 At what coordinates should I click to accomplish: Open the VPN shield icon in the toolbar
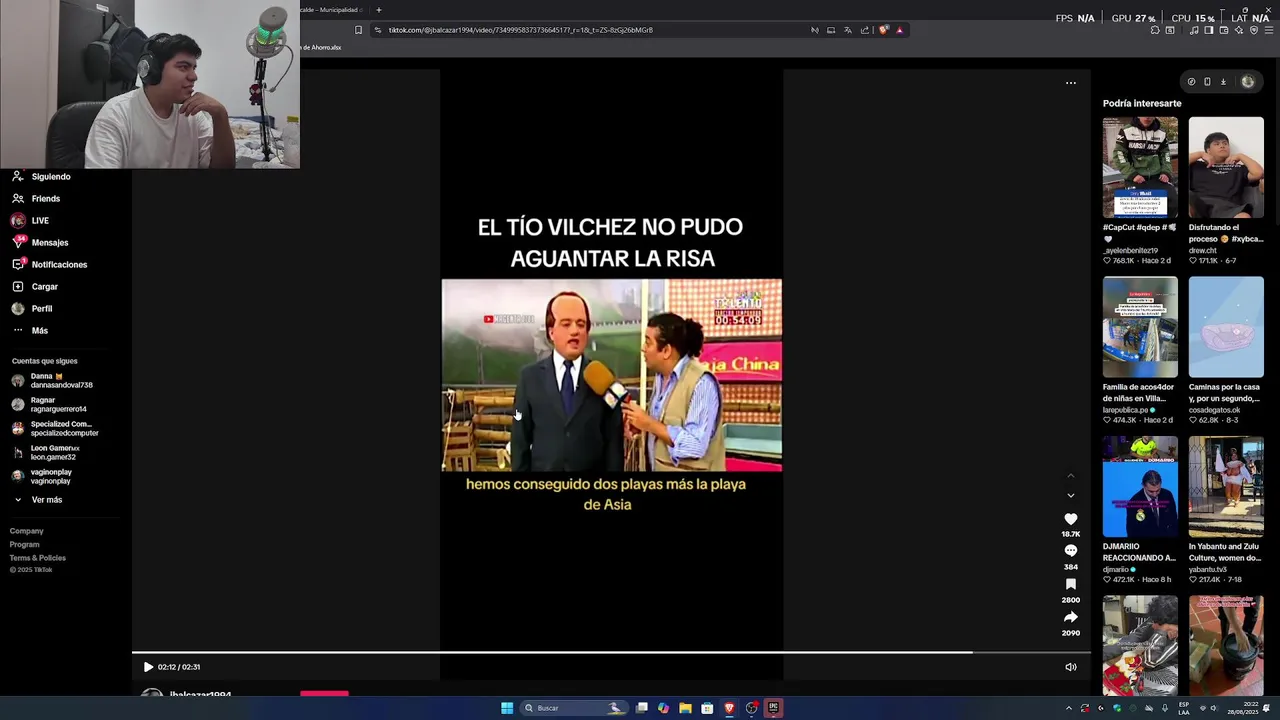point(1254,30)
